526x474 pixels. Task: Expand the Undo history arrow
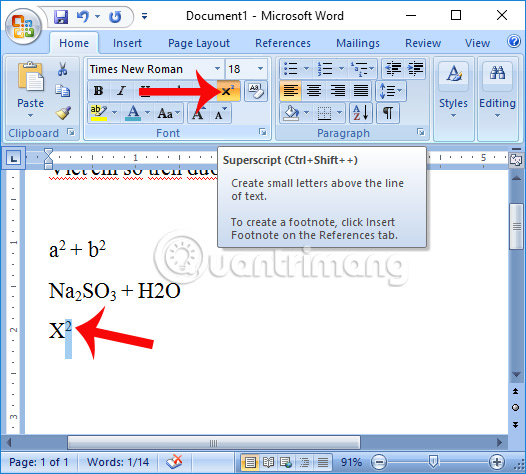pyautogui.click(x=98, y=16)
